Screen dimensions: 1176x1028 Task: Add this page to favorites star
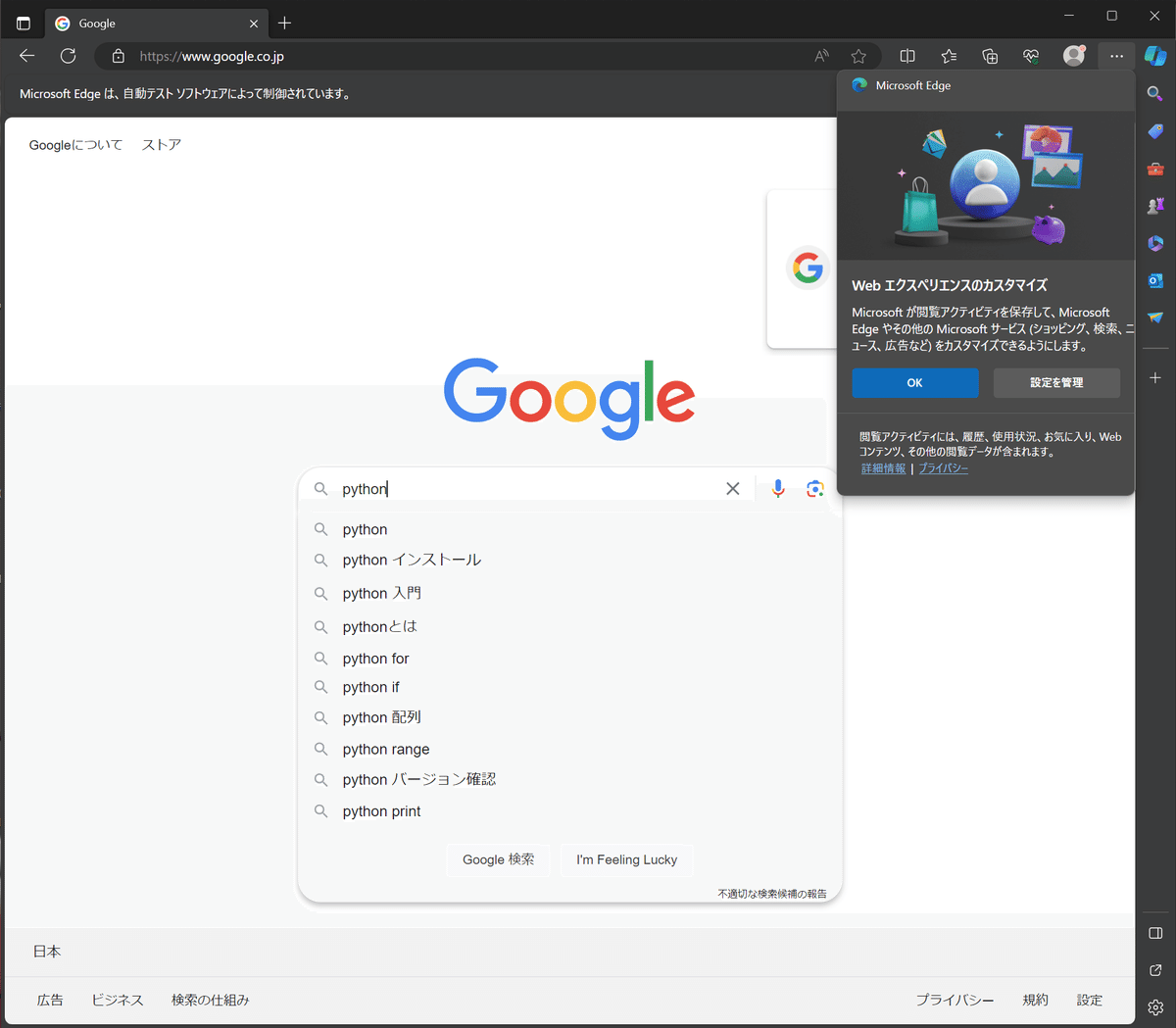pyautogui.click(x=858, y=56)
